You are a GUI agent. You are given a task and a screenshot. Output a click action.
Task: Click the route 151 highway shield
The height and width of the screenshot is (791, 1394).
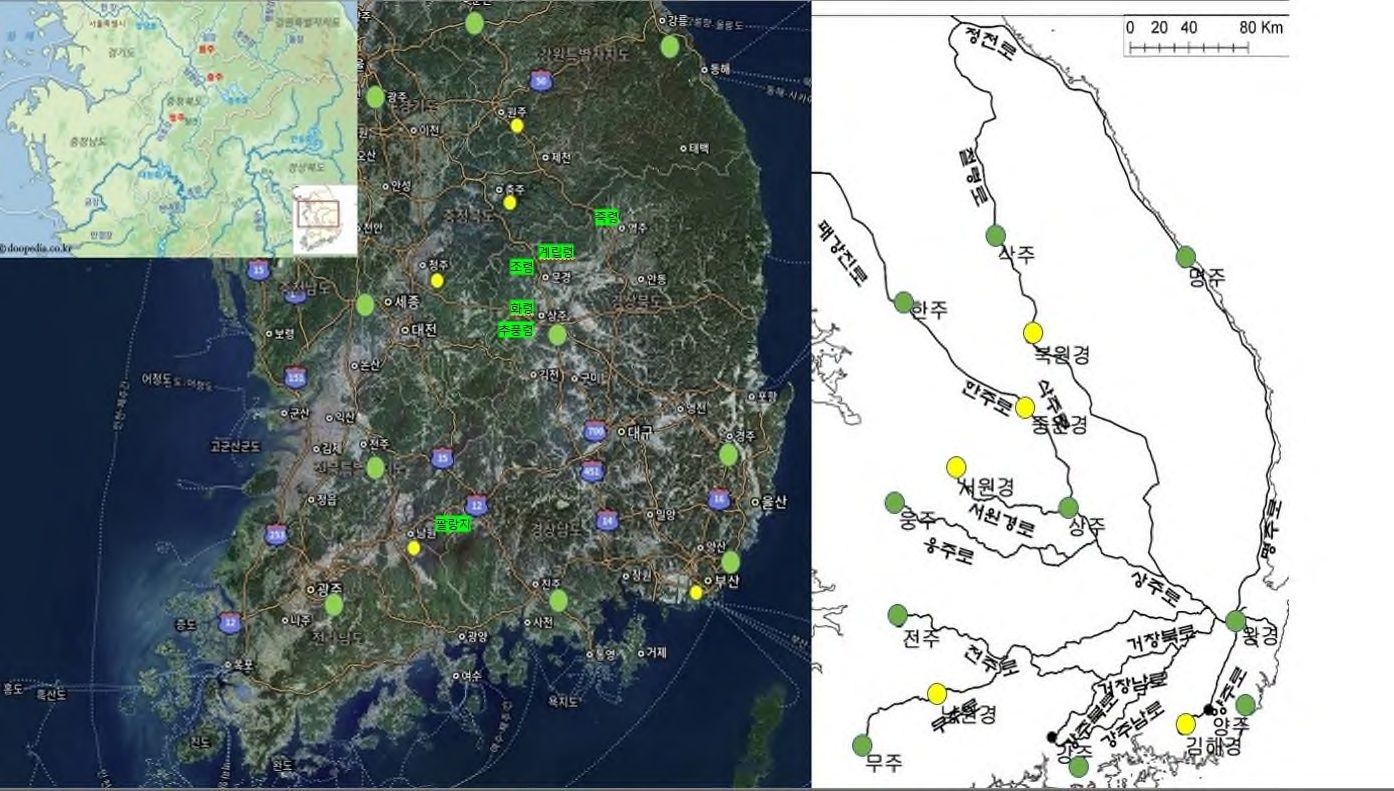click(296, 377)
